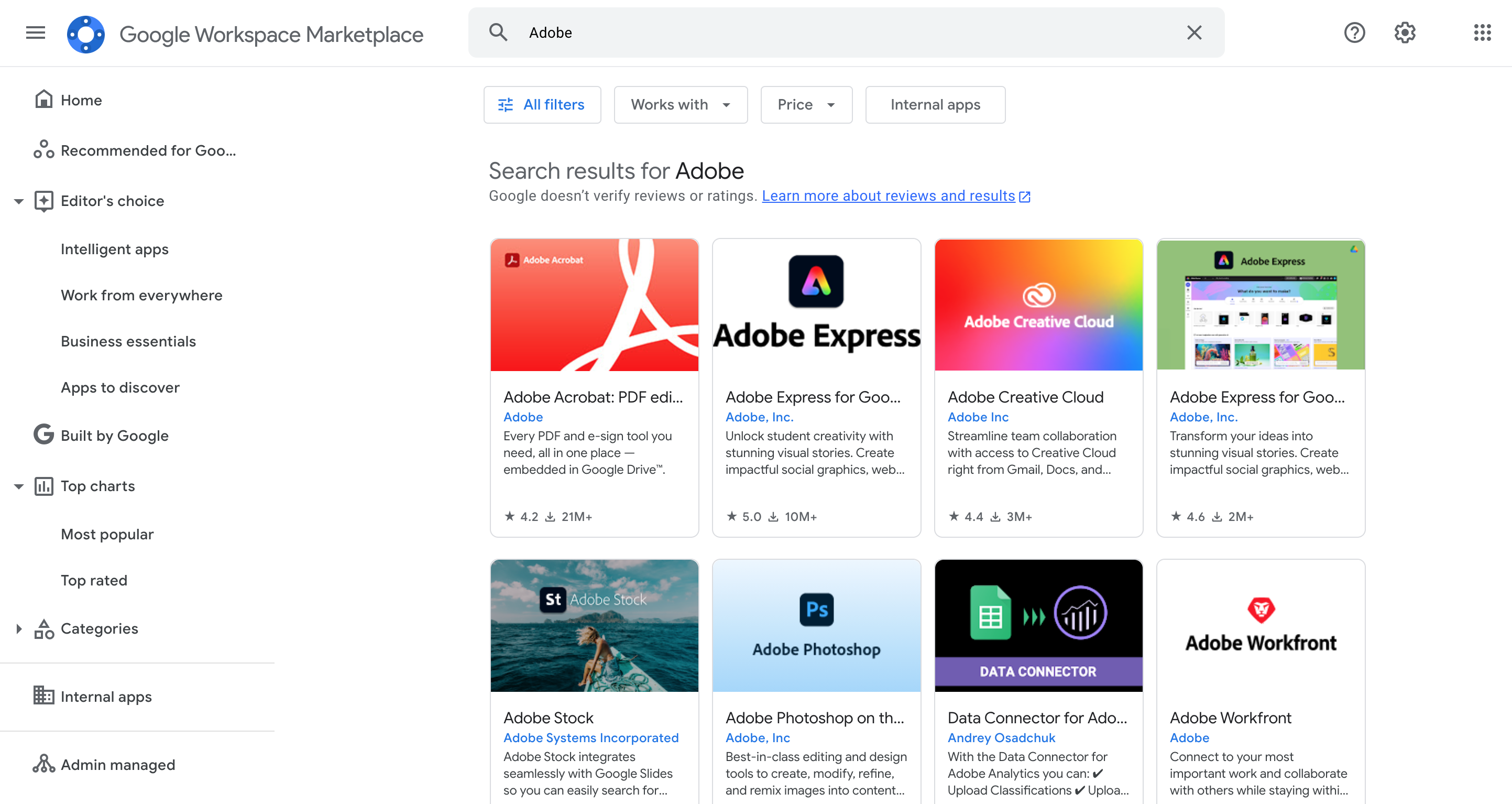Open Intelligent apps category
This screenshot has width=1512, height=804.
click(114, 249)
